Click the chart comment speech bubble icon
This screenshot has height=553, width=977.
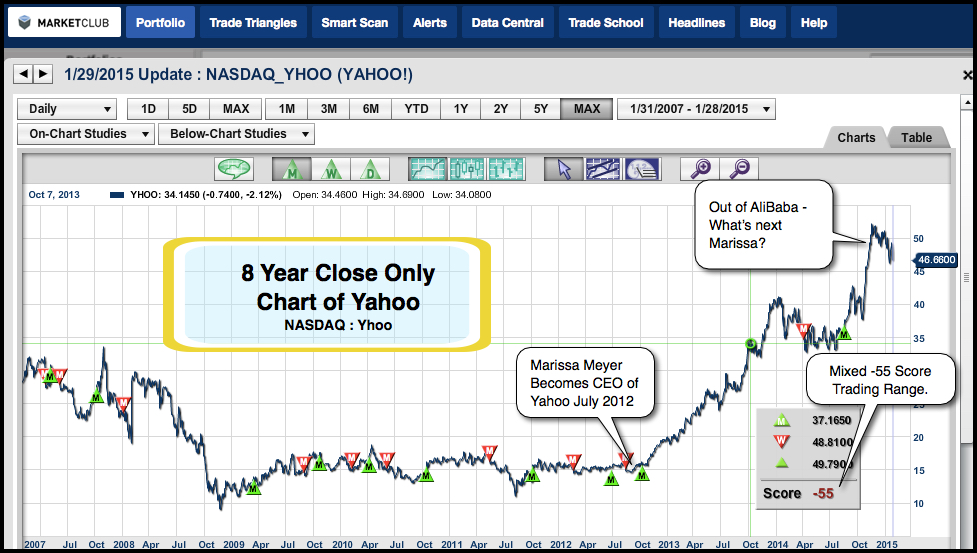point(234,169)
